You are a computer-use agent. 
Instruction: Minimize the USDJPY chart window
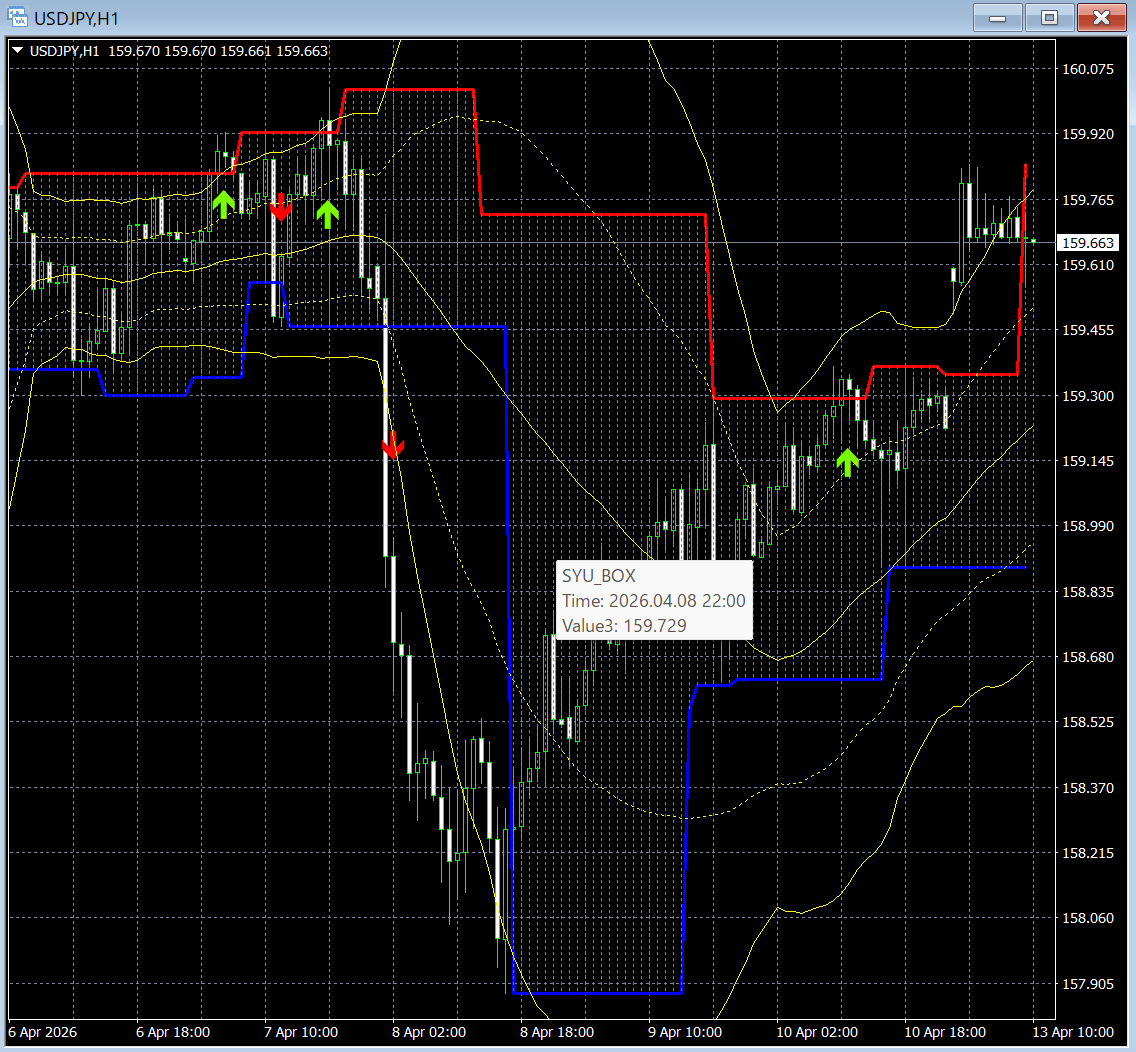(x=998, y=17)
